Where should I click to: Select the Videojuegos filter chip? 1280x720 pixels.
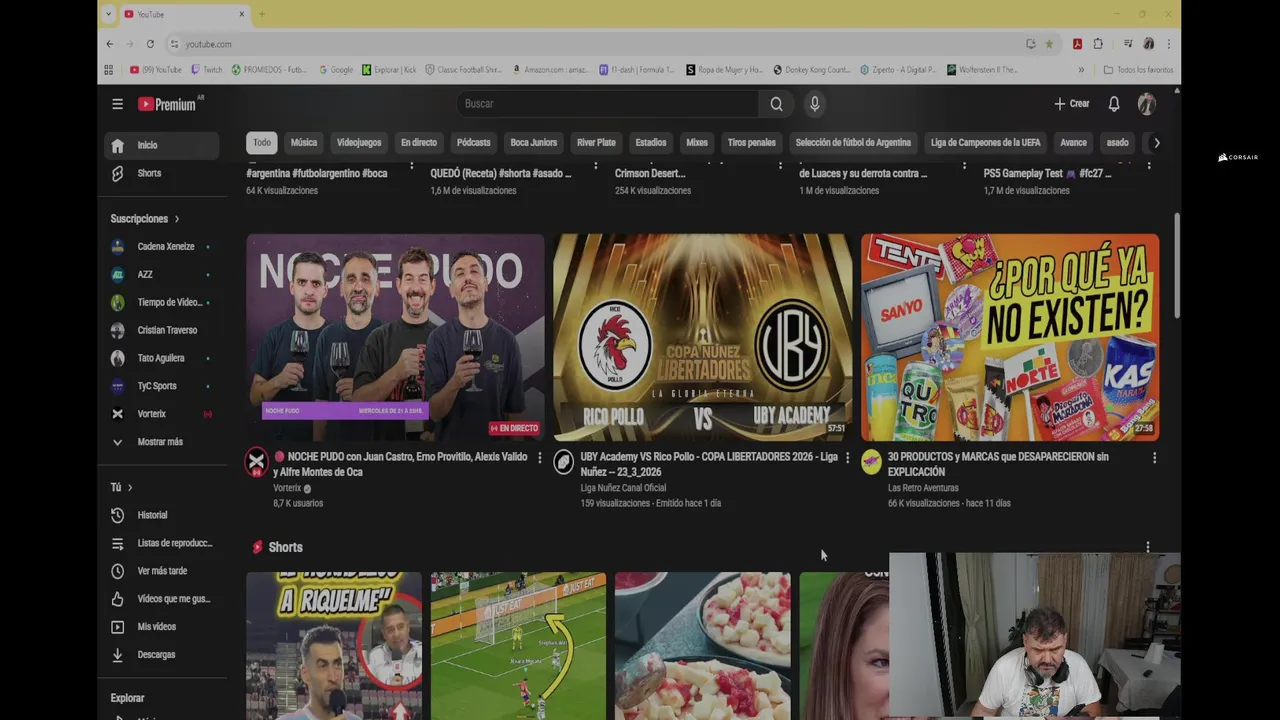pyautogui.click(x=359, y=143)
